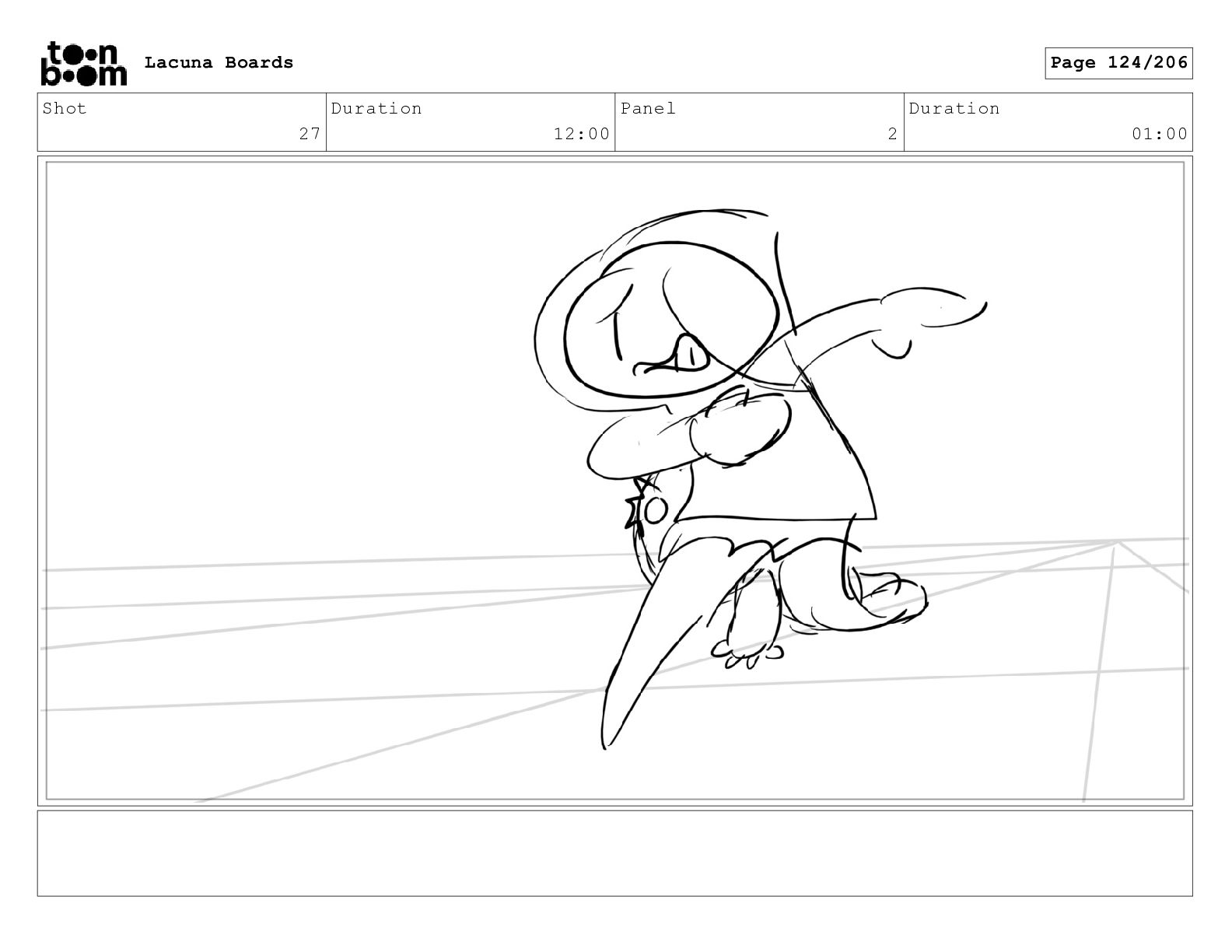Viewport: 1232px width, 952px height.
Task: Click the empty notes box below the panel
Action: tap(614, 853)
